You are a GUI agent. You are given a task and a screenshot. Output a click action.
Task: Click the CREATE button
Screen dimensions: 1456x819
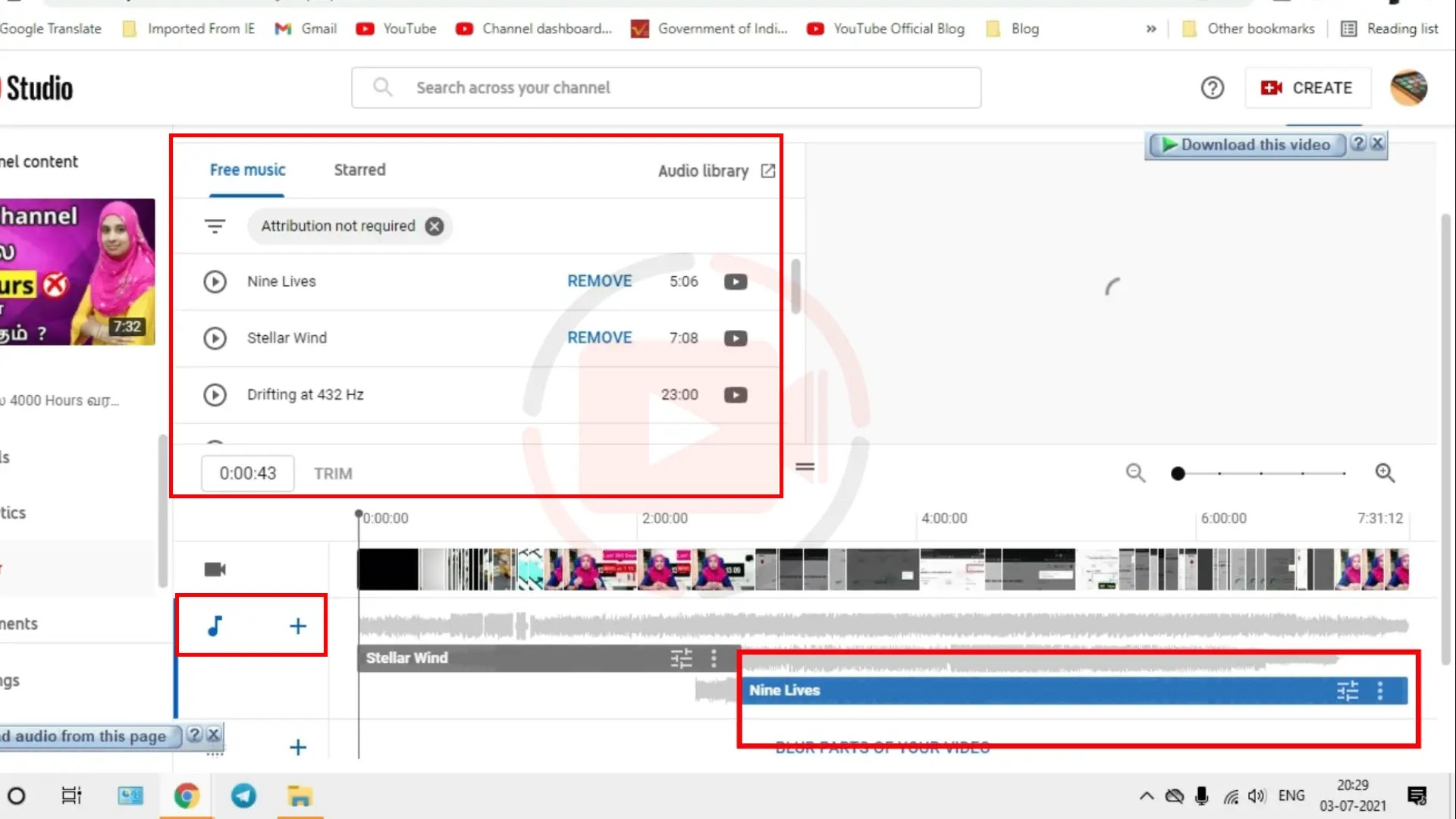(x=1307, y=88)
